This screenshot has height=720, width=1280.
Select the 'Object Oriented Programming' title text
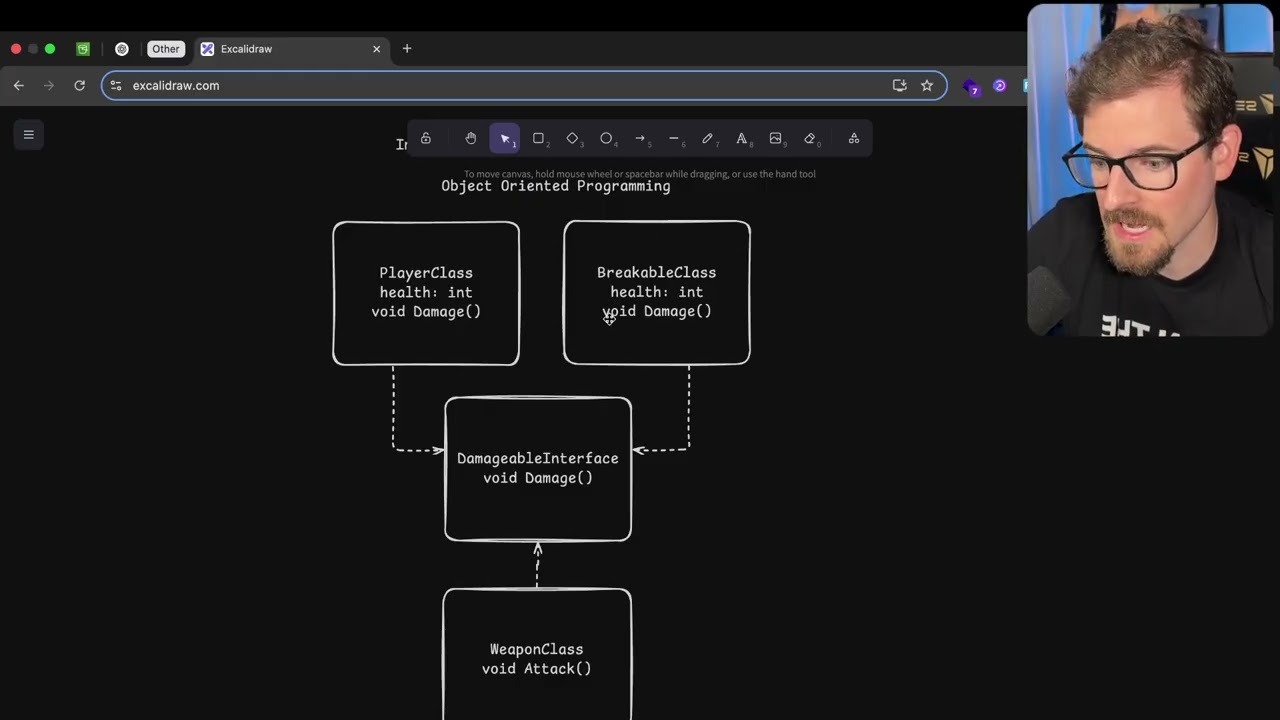click(x=556, y=186)
